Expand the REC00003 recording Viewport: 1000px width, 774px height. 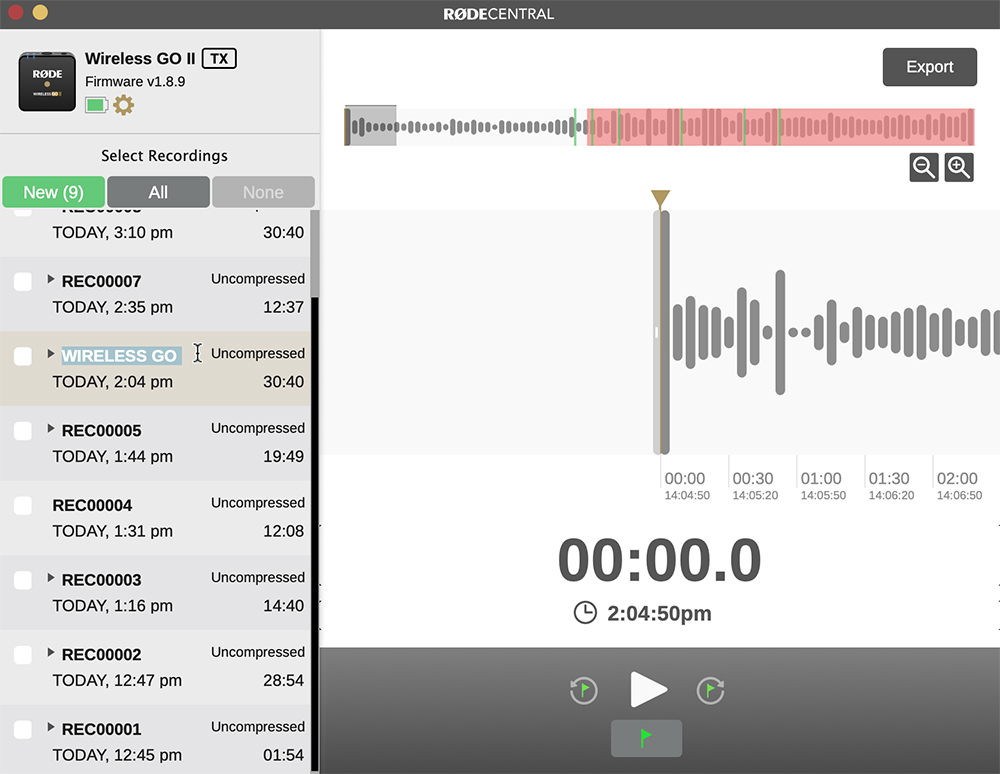tap(50, 578)
